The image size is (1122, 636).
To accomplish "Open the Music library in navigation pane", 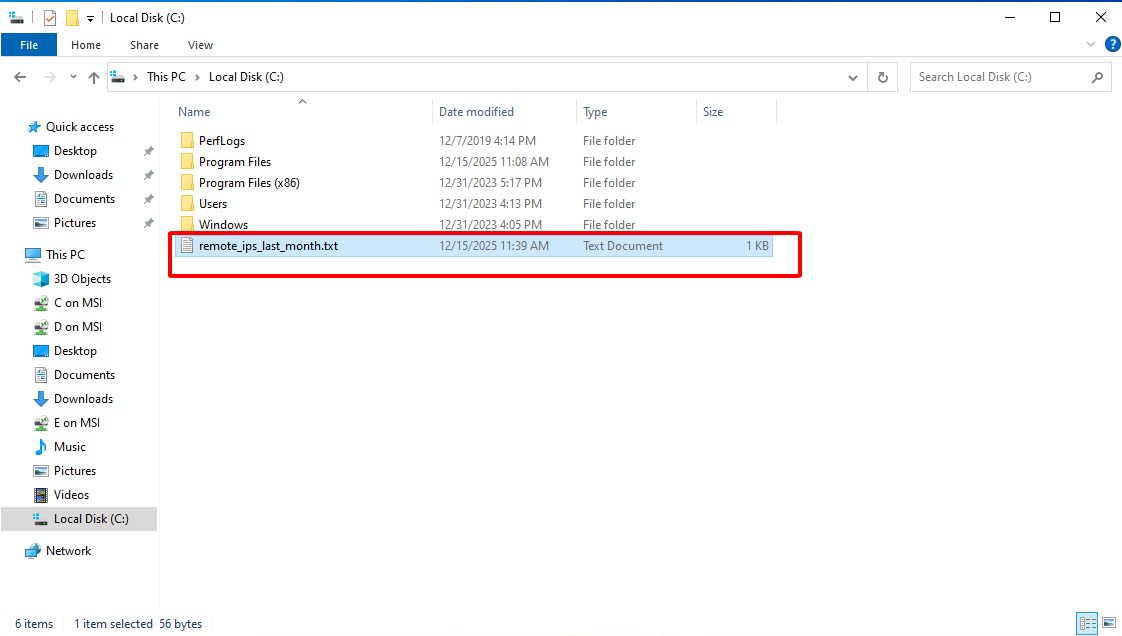I will 69,447.
